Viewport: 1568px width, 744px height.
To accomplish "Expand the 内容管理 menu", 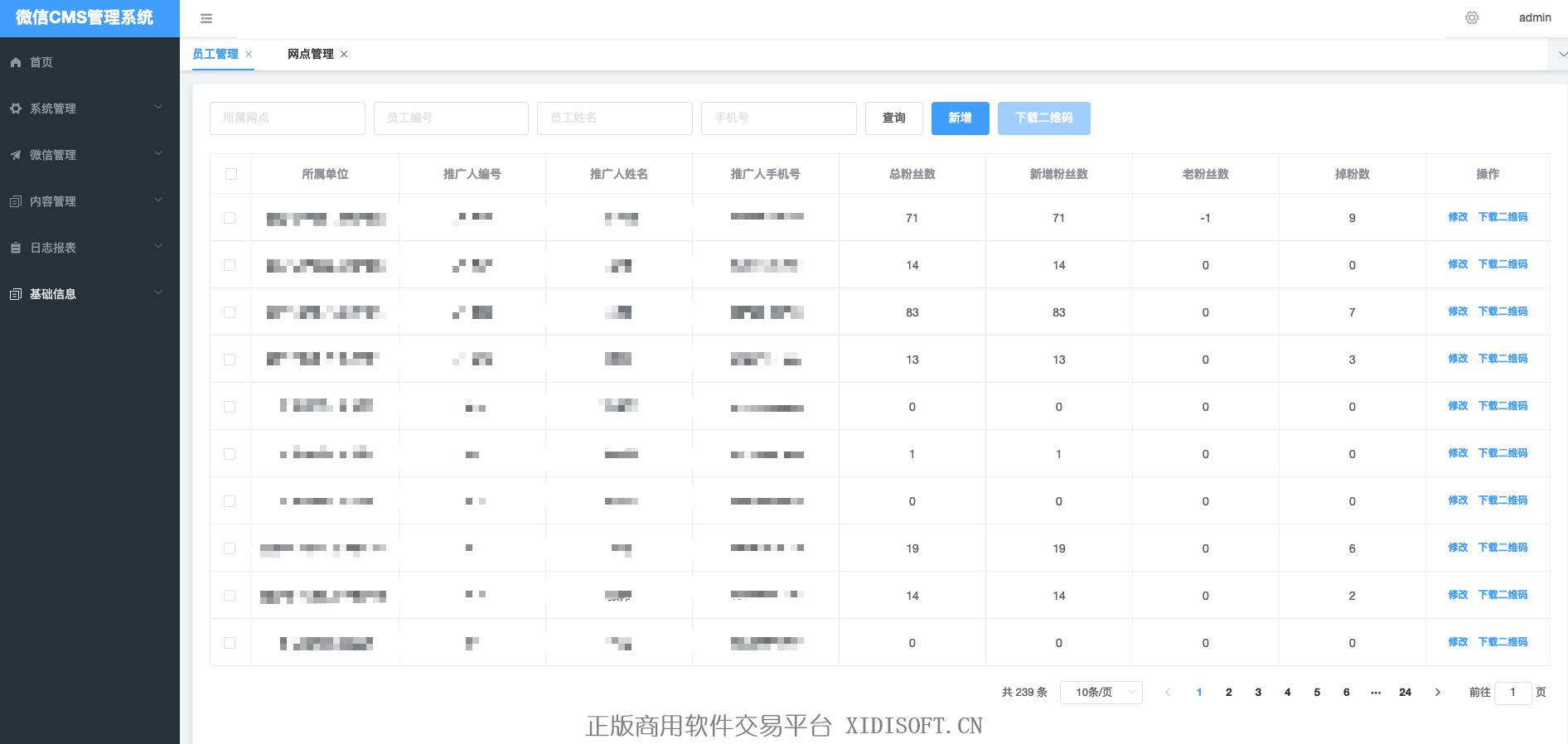I will [x=90, y=201].
